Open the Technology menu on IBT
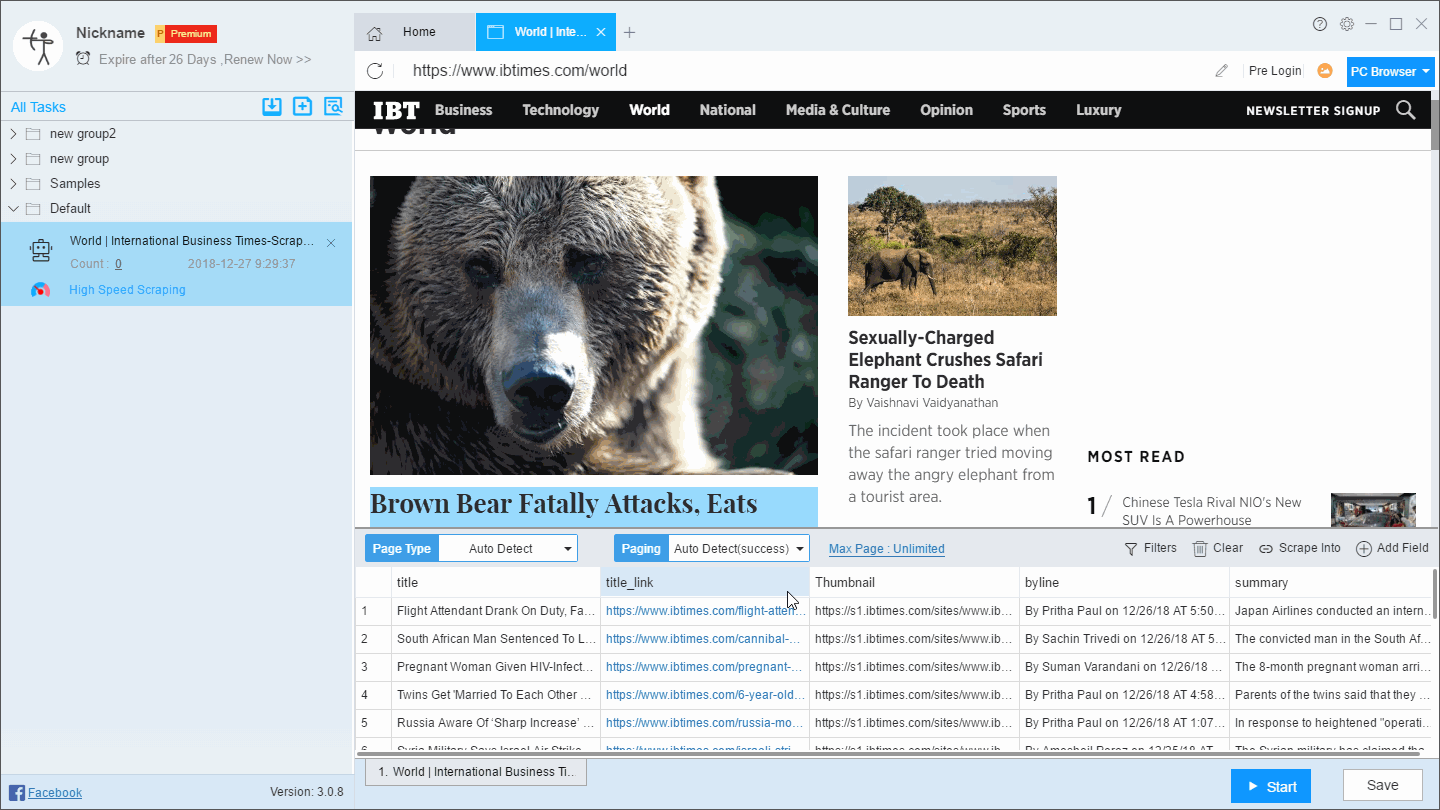This screenshot has height=810, width=1440. click(560, 110)
